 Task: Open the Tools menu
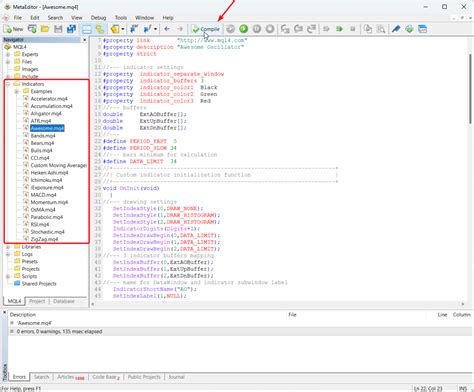coord(121,18)
